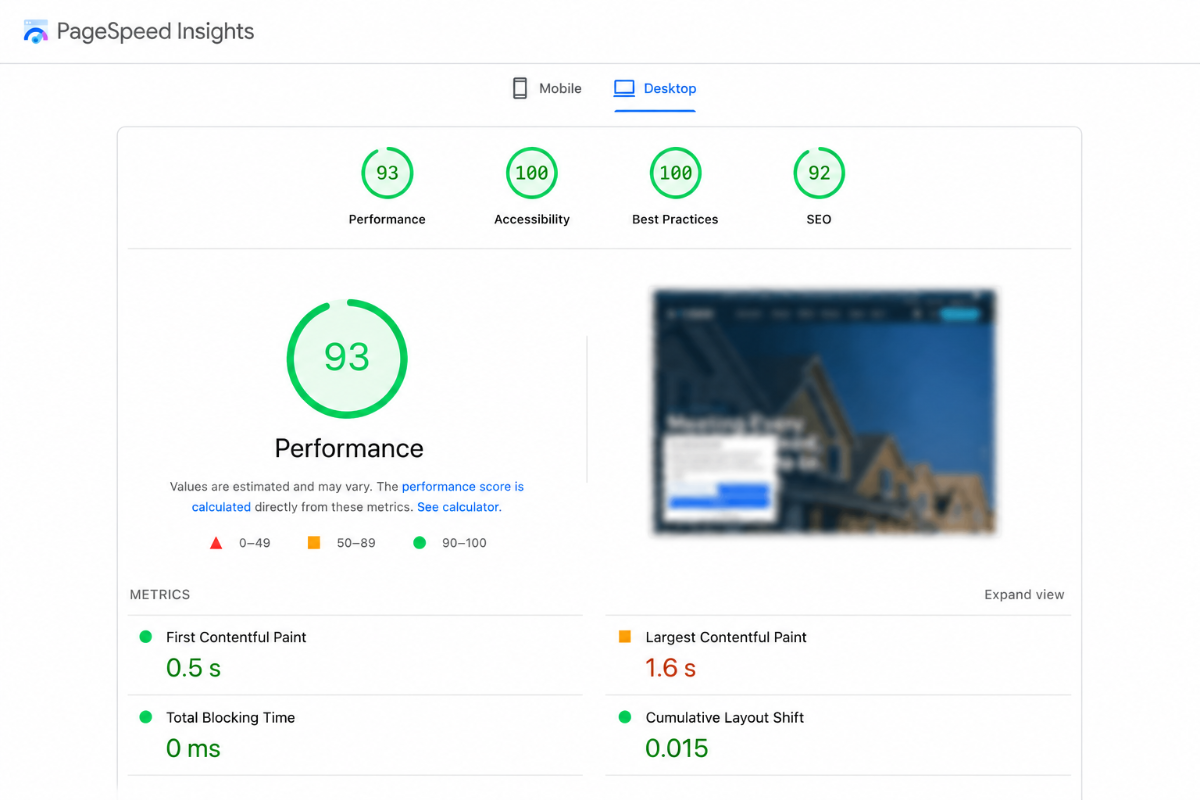This screenshot has width=1200, height=800.
Task: Click Cumulative Layout Shift metric label
Action: pyautogui.click(x=725, y=717)
